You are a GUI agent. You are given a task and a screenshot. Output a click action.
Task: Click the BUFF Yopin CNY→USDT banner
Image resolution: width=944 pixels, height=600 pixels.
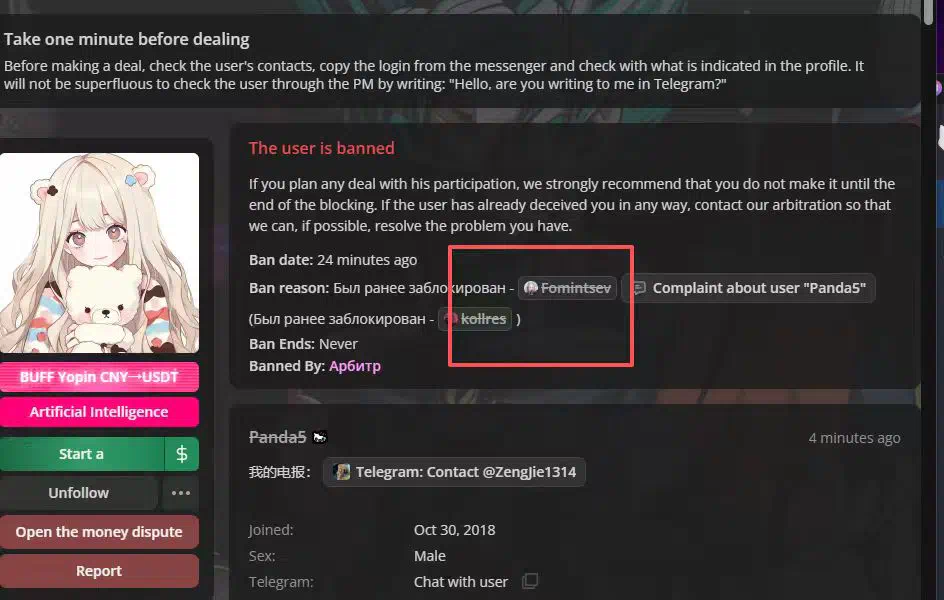coord(99,377)
